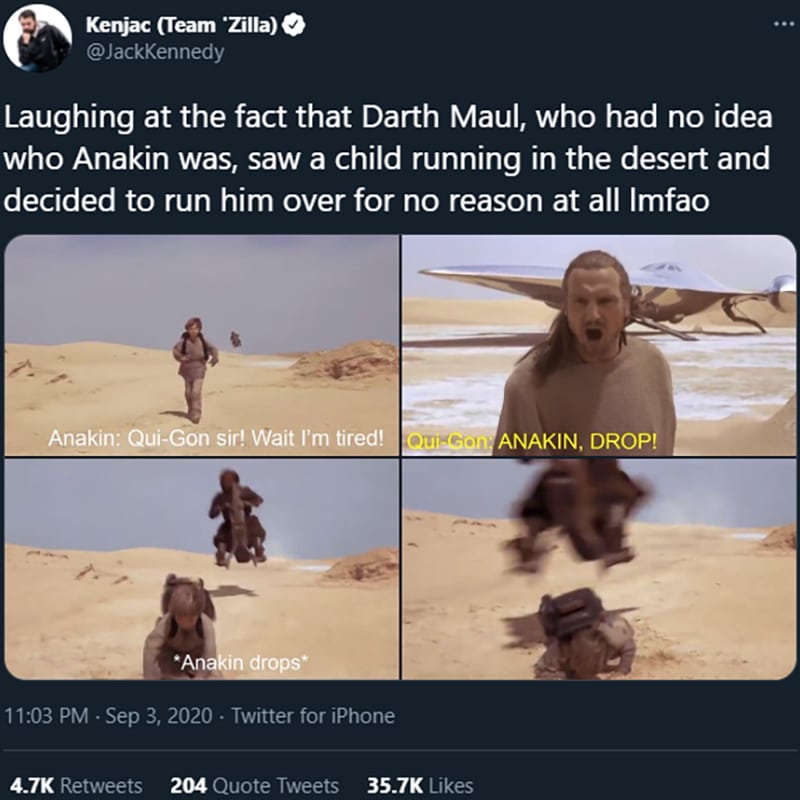Click the tweet text about Darth Maul
The height and width of the screenshot is (800, 800).
[388, 159]
